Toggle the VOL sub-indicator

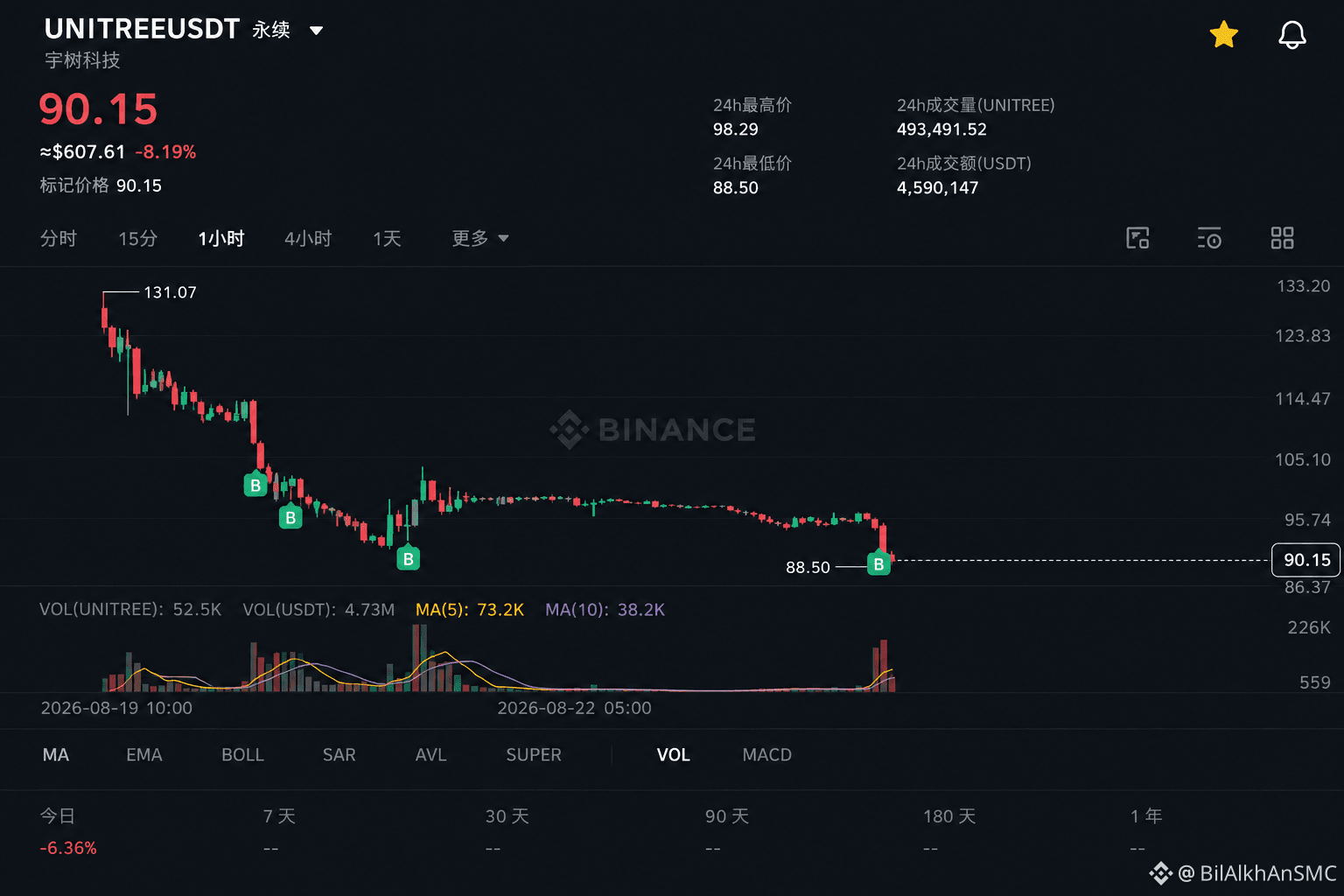tap(674, 754)
